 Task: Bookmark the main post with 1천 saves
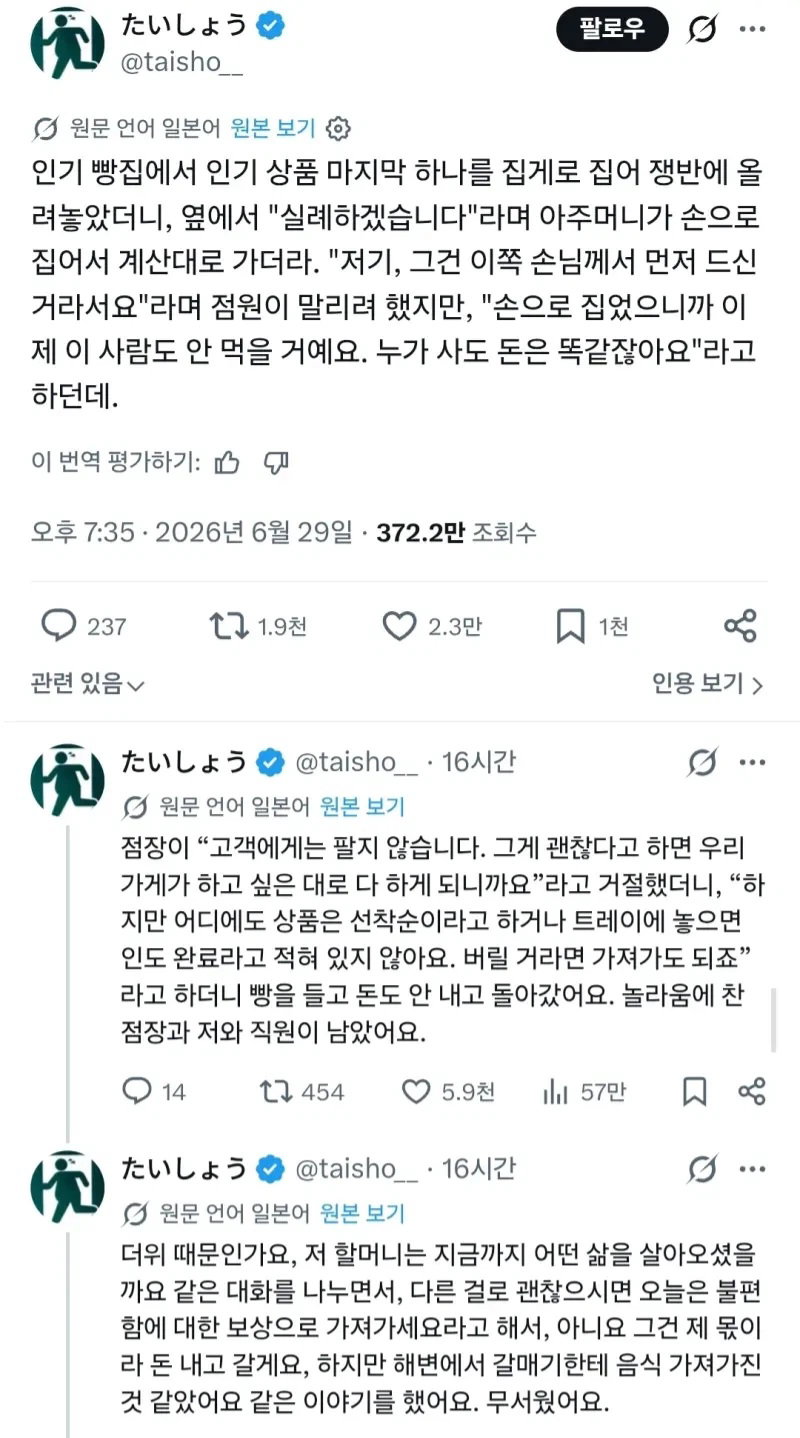tap(570, 627)
